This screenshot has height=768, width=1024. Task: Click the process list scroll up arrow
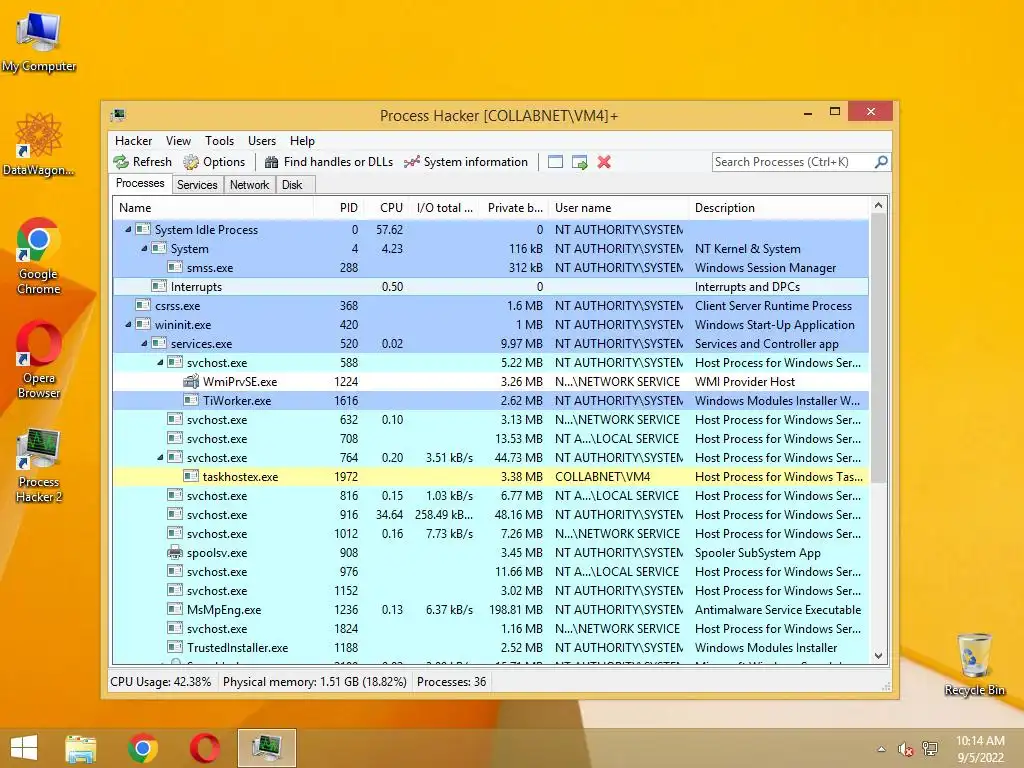coord(878,206)
